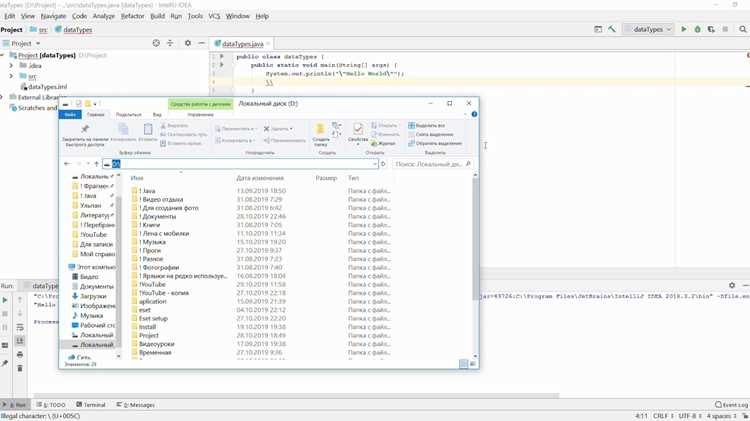Image resolution: width=750 pixels, height=421 pixels.
Task: Collapse all in the Project panel header
Action: pos(170,43)
